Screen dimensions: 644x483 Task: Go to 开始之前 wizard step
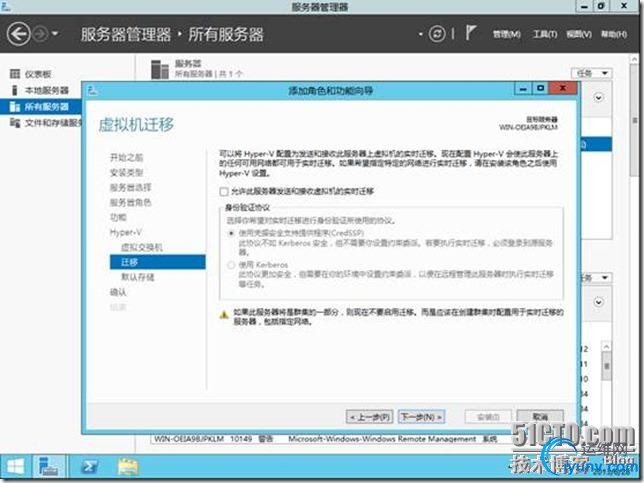pos(126,157)
